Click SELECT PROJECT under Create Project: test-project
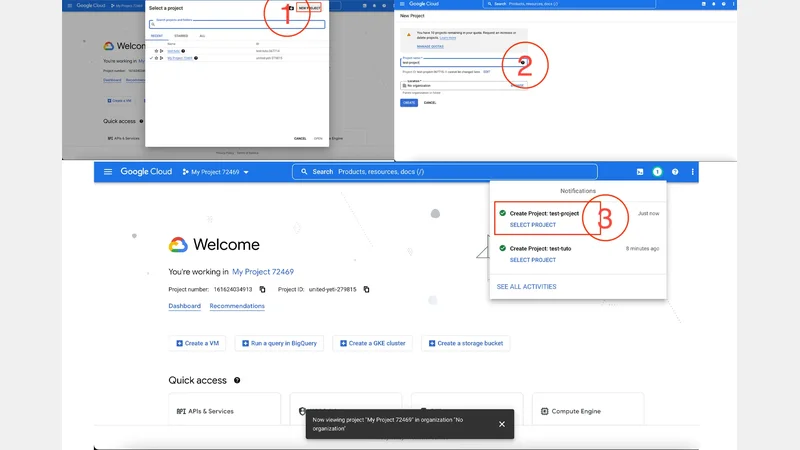This screenshot has width=800, height=450. pos(533,225)
